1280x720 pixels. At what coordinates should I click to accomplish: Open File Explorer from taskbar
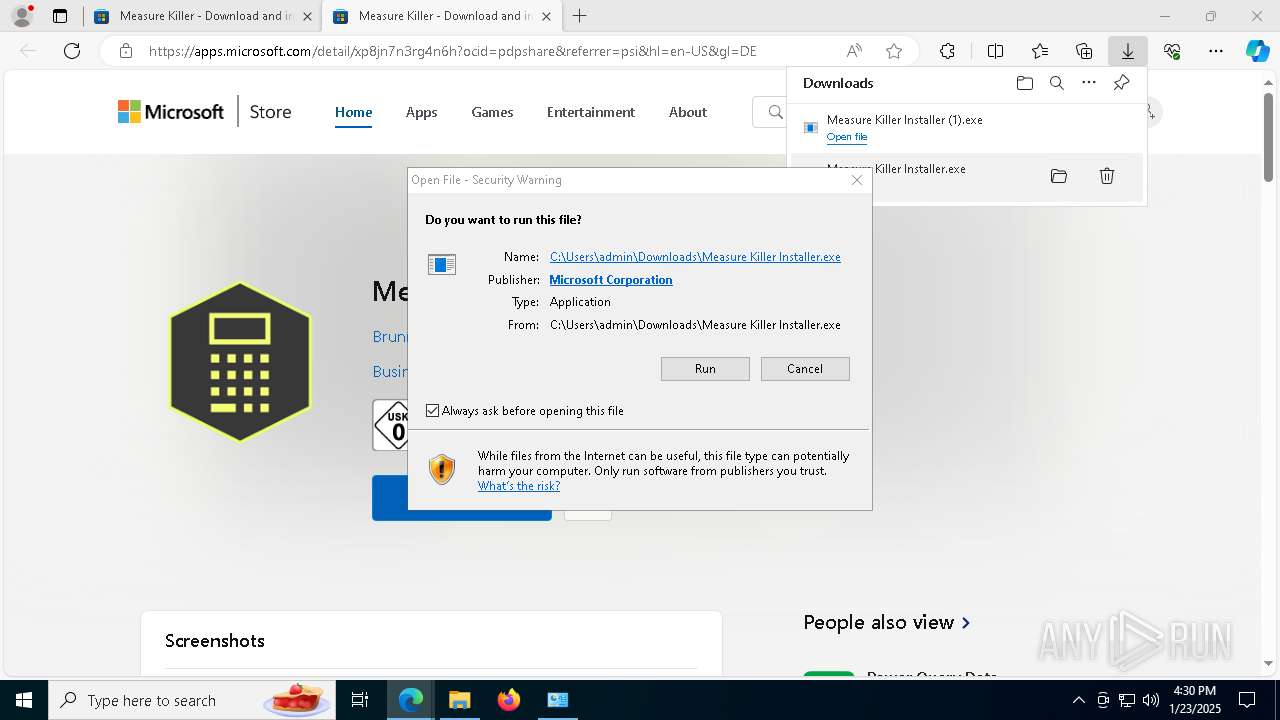(459, 700)
